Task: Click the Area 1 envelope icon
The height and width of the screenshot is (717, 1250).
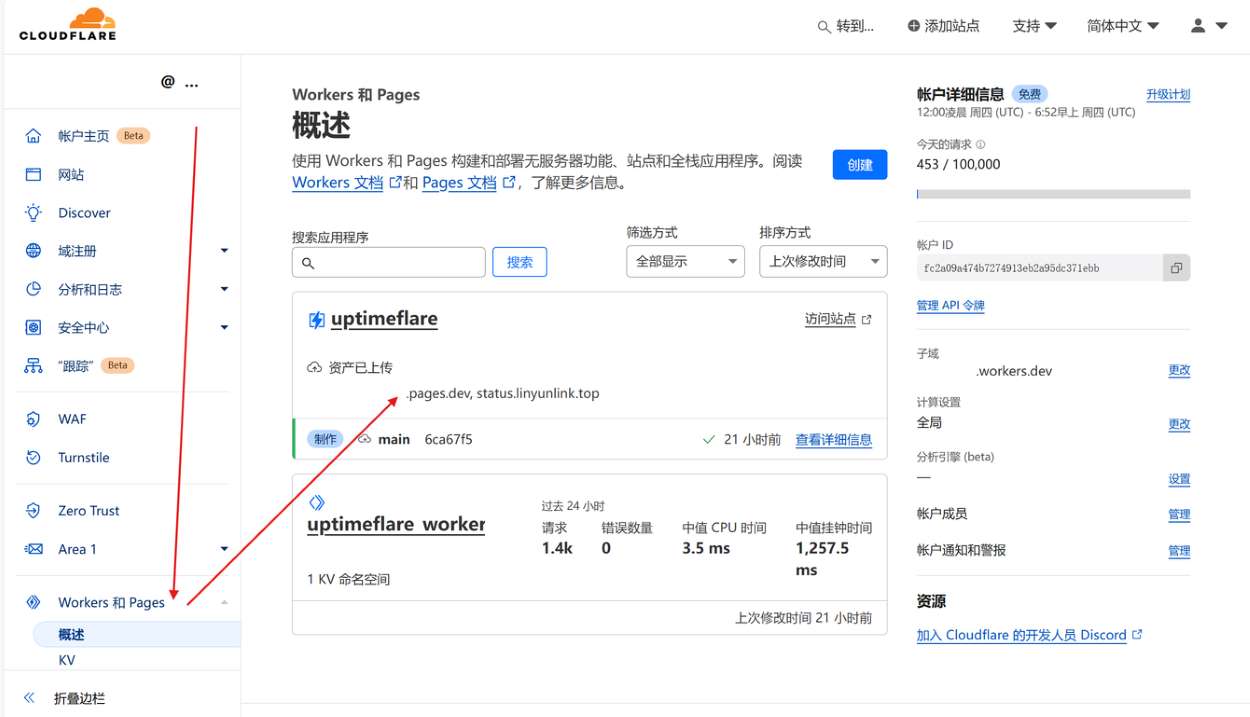Action: point(34,549)
